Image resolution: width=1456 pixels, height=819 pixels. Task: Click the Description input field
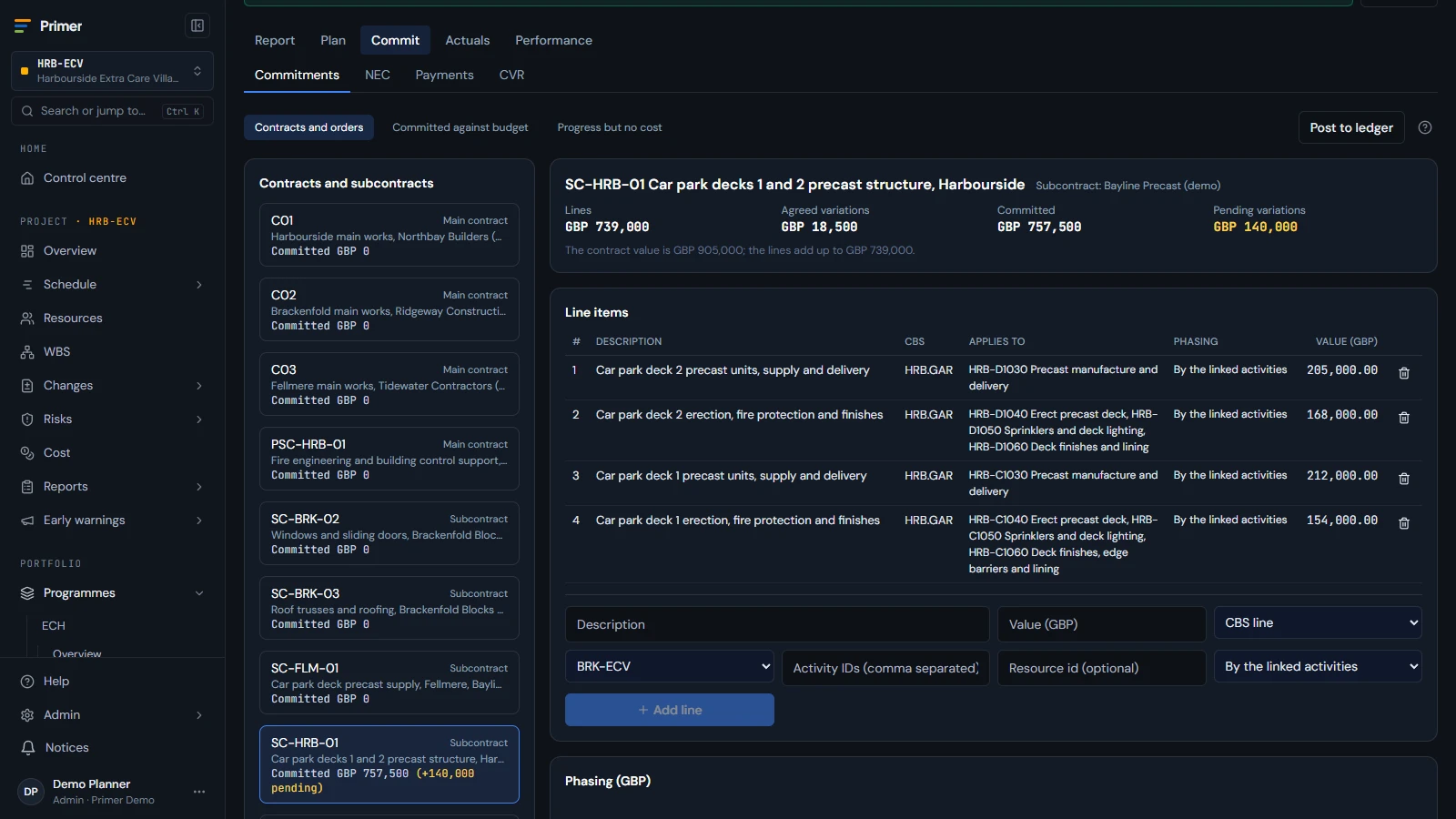(x=777, y=624)
